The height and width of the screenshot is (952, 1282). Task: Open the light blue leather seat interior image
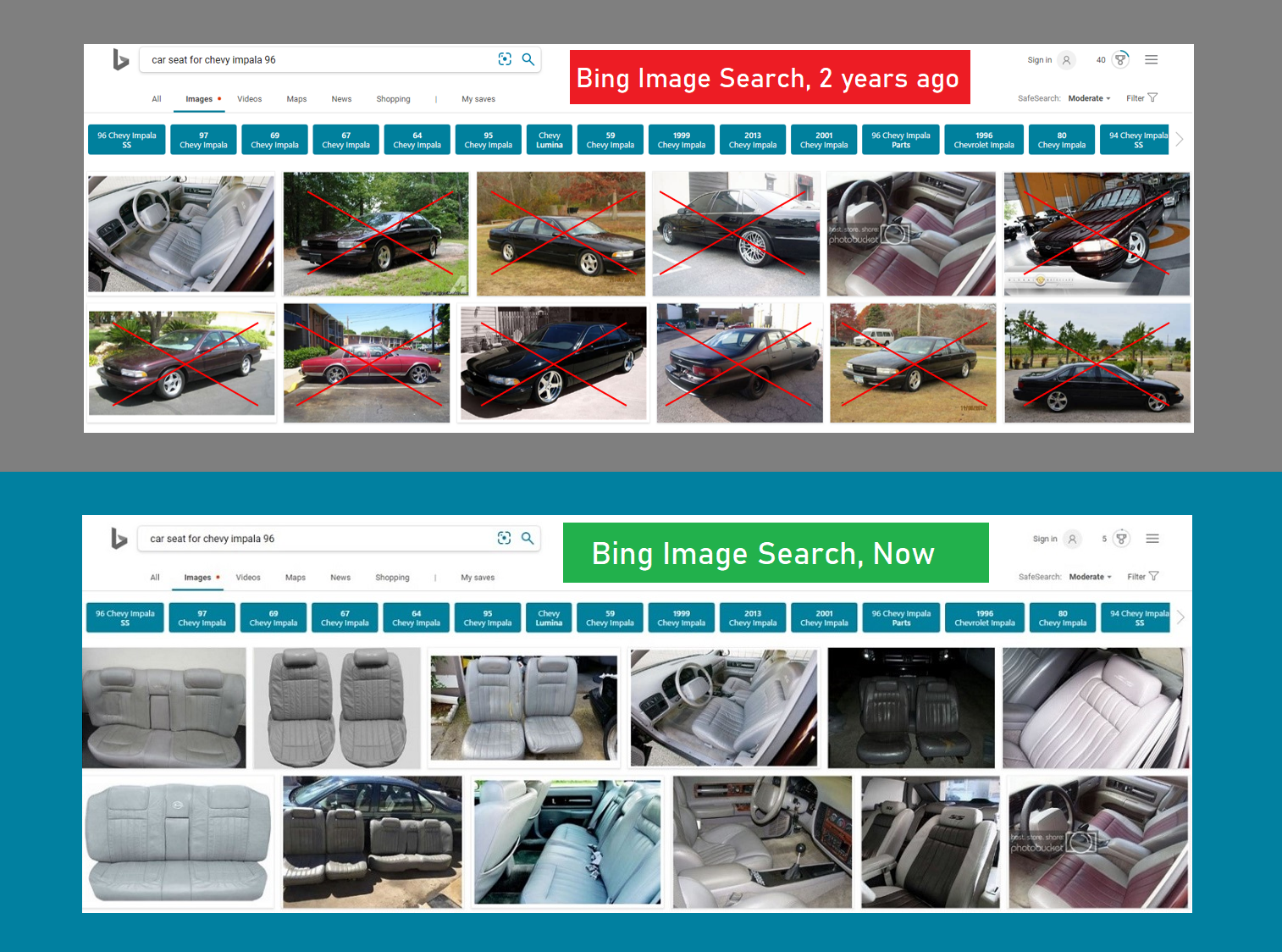pos(567,842)
